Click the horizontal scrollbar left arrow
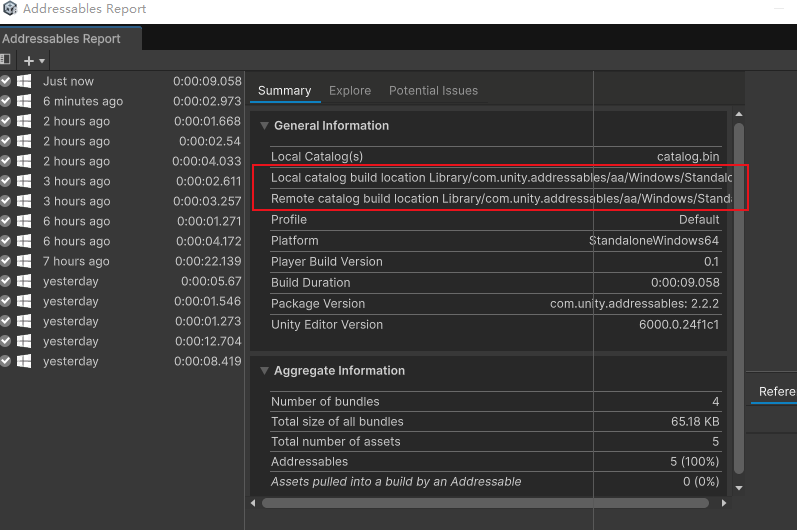797x530 pixels. [x=253, y=503]
